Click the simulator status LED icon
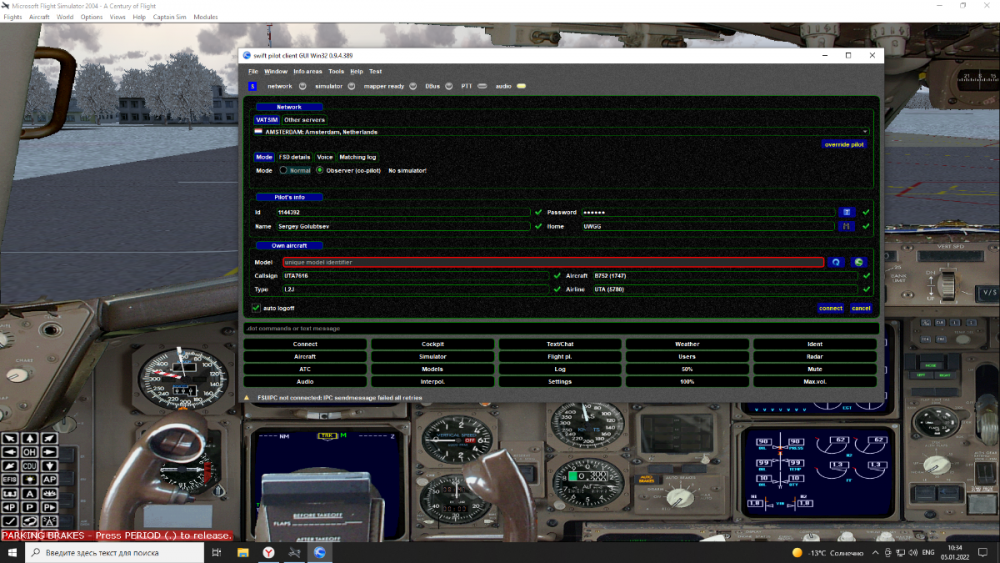Viewport: 1000px width, 563px height. point(352,86)
